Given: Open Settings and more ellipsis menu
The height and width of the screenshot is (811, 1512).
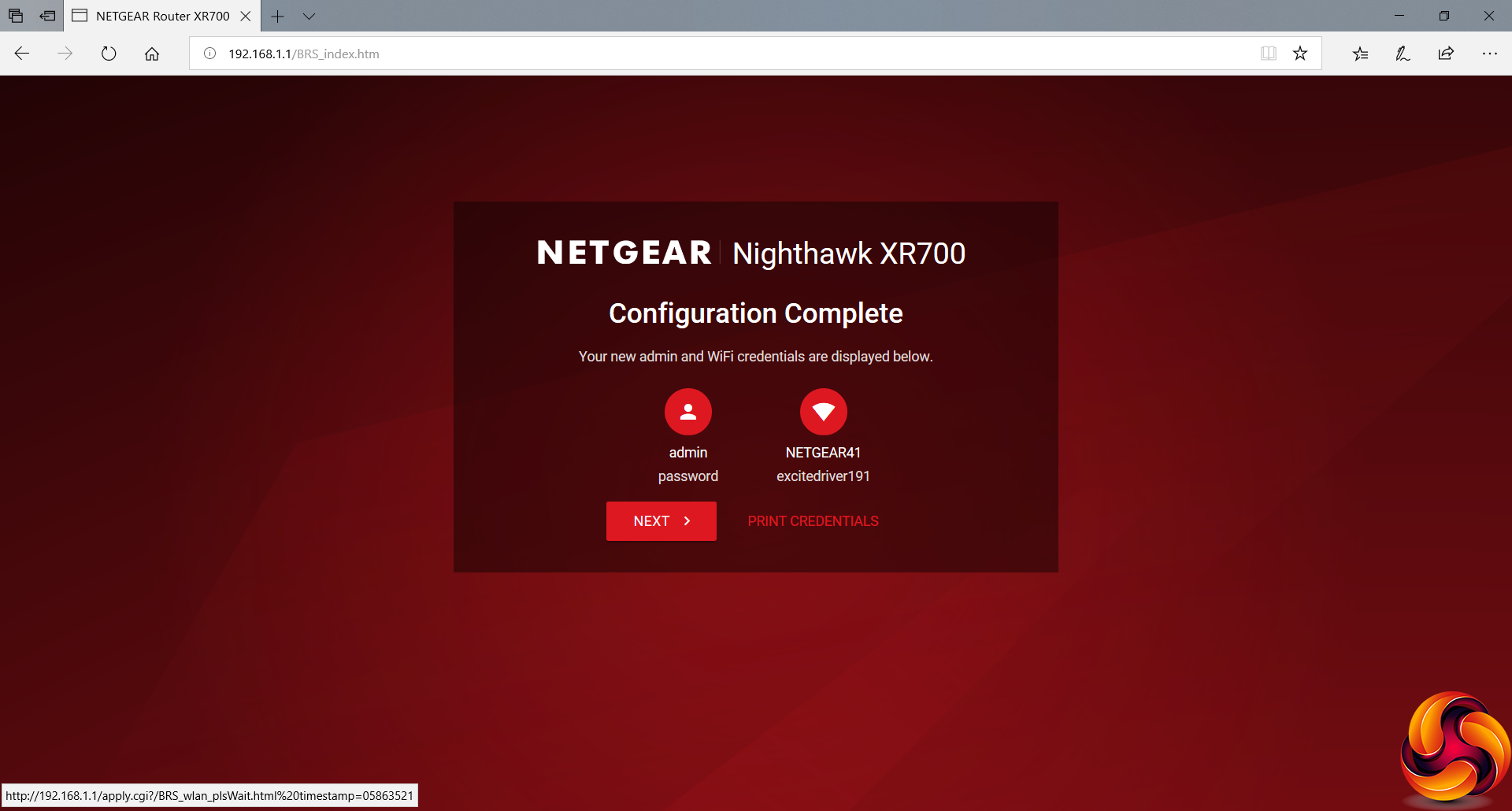Looking at the screenshot, I should [x=1489, y=54].
